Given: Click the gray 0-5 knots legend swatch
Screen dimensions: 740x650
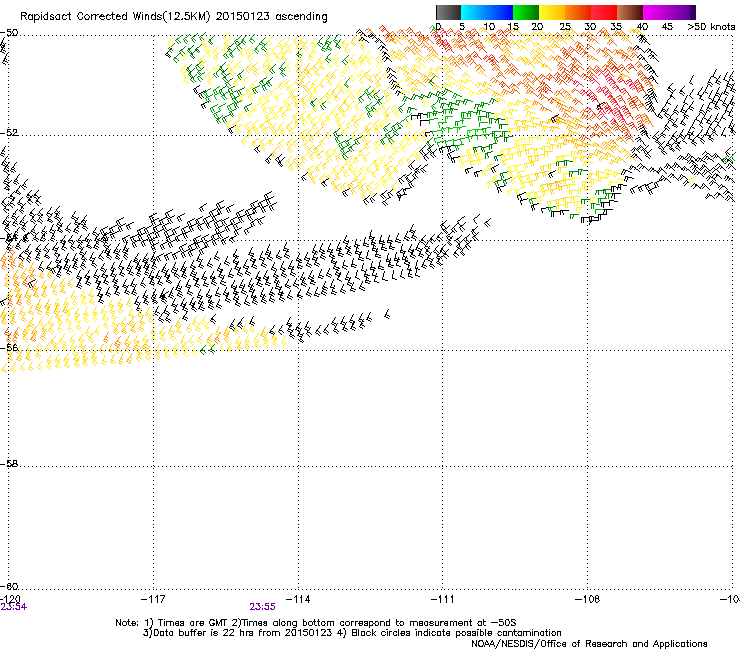Looking at the screenshot, I should click(448, 12).
